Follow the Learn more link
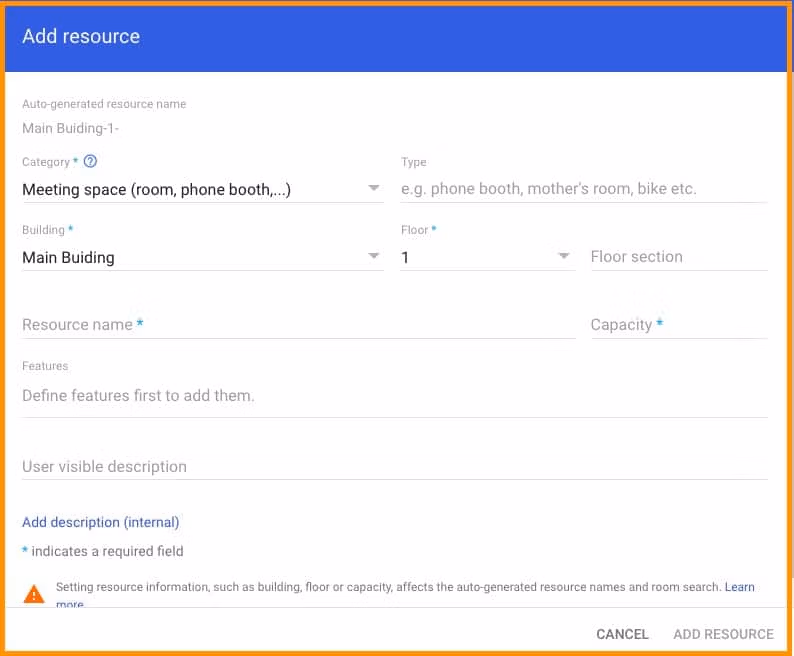The width and height of the screenshot is (794, 656). [x=739, y=587]
